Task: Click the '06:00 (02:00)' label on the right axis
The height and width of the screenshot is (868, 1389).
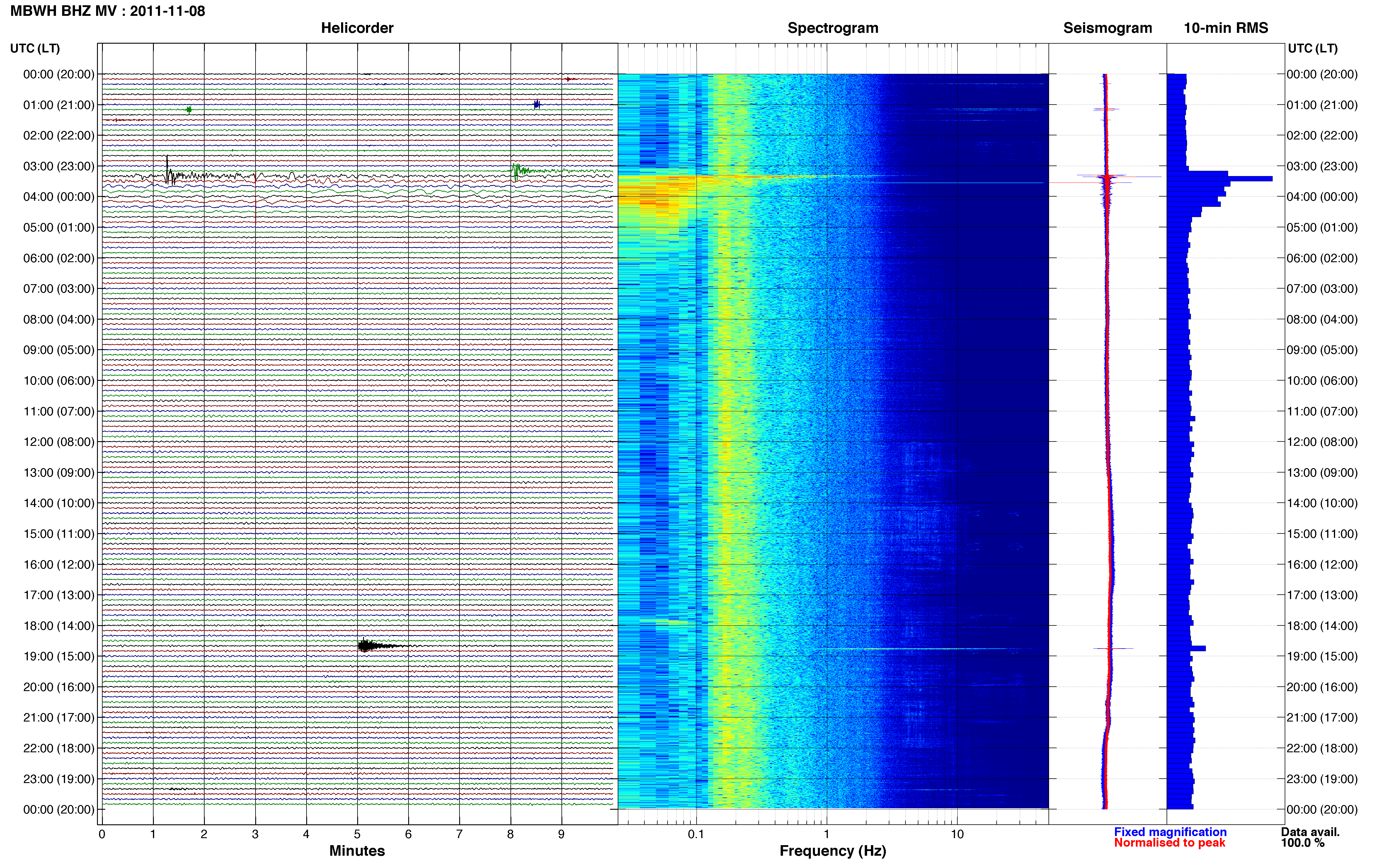Action: [x=1322, y=258]
